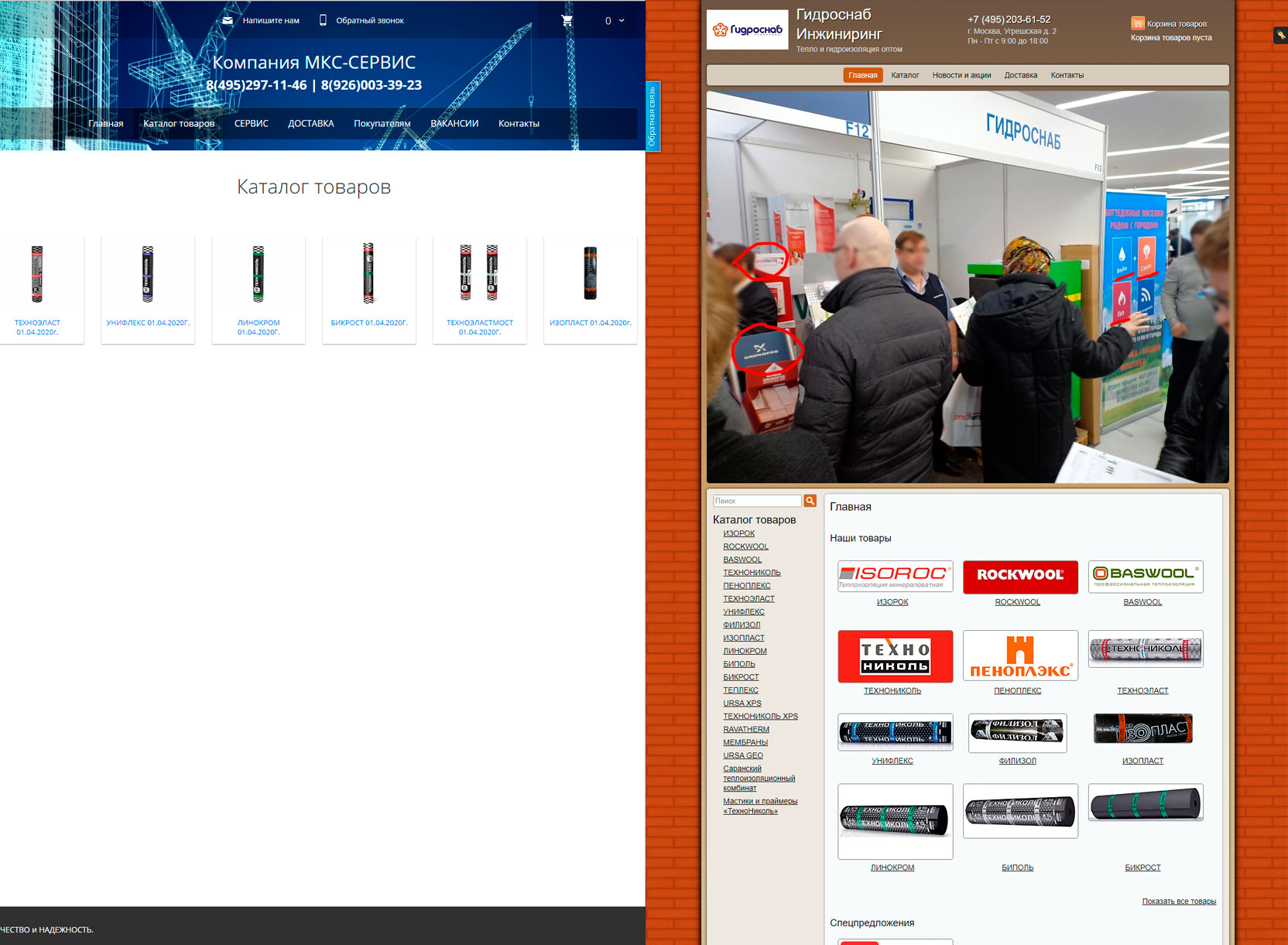Open МЕМБРАНЫ link in sidebar
Viewport: 1288px width, 945px height.
745,743
